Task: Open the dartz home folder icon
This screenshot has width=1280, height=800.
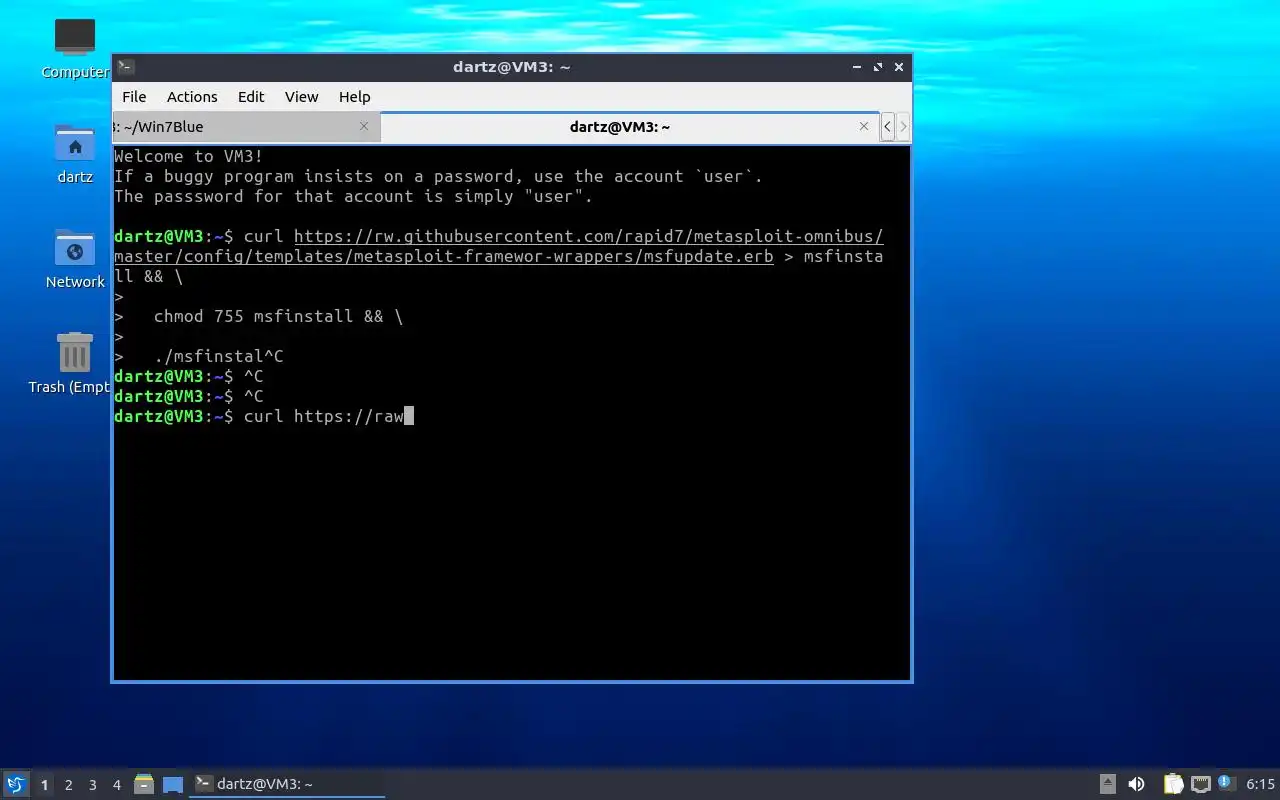Action: point(75,155)
